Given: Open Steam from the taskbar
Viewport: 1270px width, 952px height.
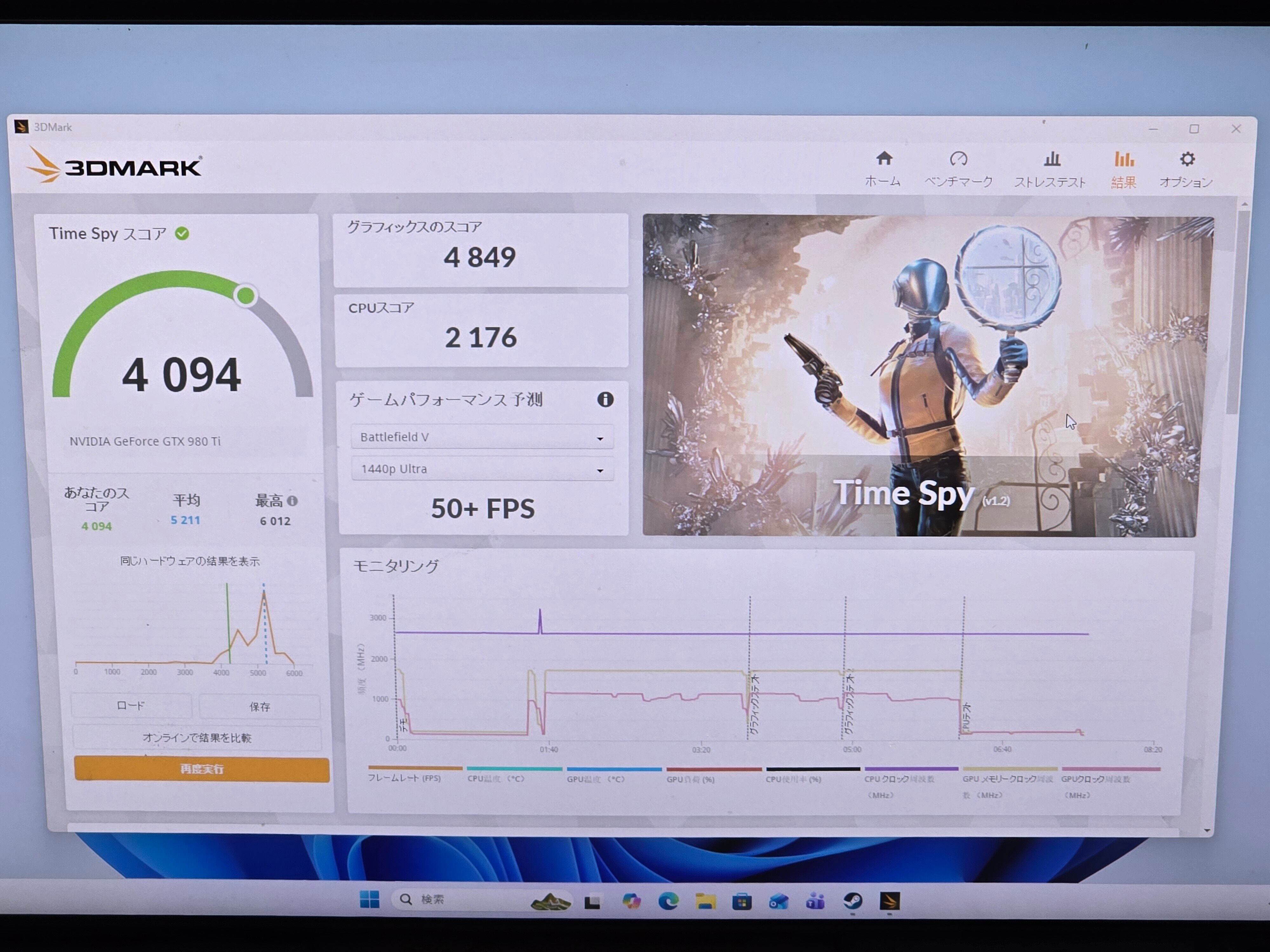Looking at the screenshot, I should point(852,901).
